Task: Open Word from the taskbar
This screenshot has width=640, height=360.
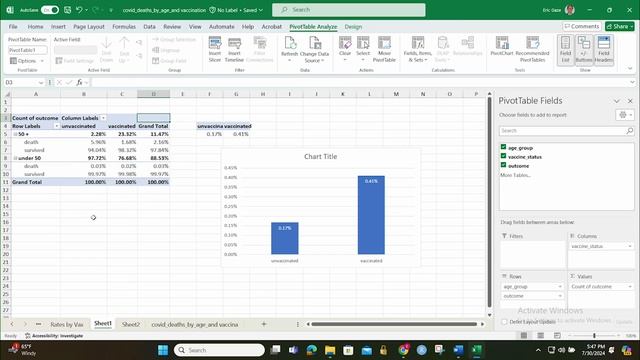Action: [x=458, y=350]
